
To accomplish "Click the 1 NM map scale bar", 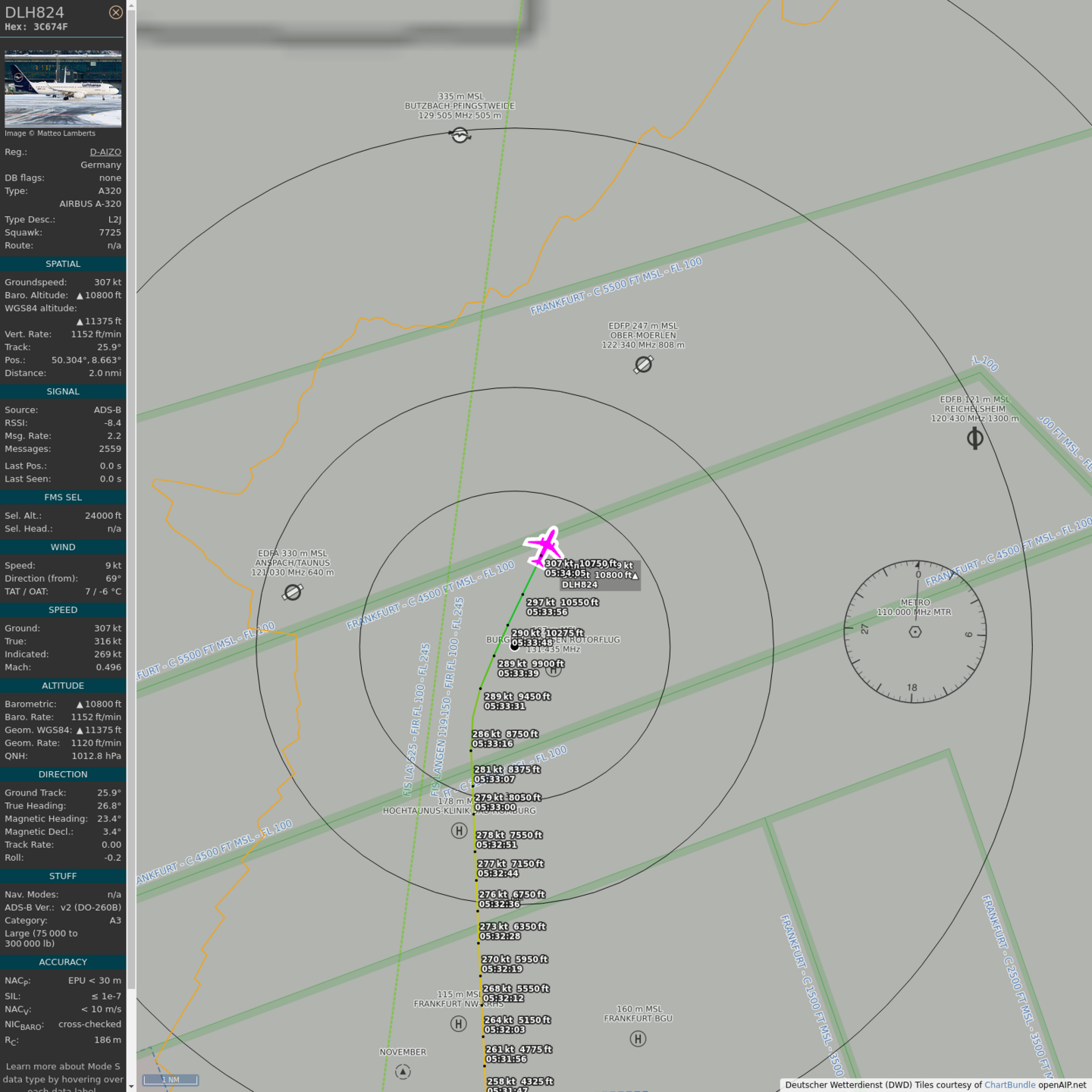I will pyautogui.click(x=171, y=1080).
